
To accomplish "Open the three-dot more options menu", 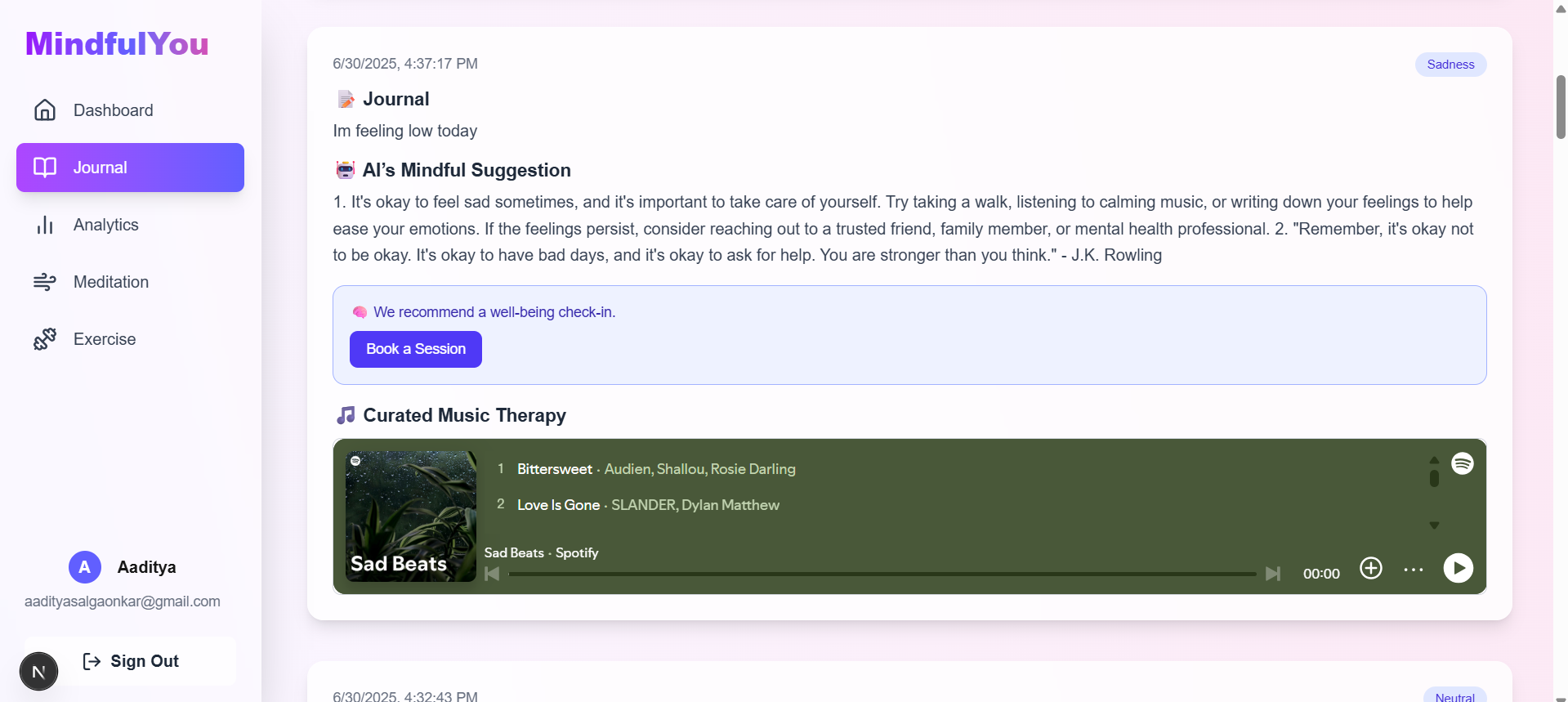I will [1414, 570].
